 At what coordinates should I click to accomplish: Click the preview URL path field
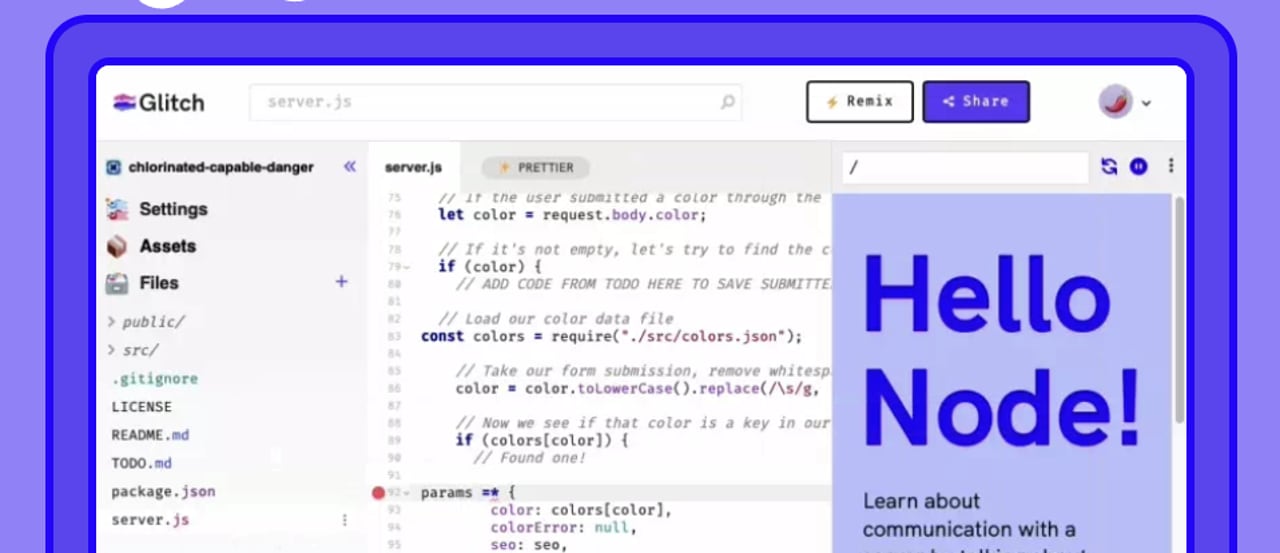coord(964,167)
